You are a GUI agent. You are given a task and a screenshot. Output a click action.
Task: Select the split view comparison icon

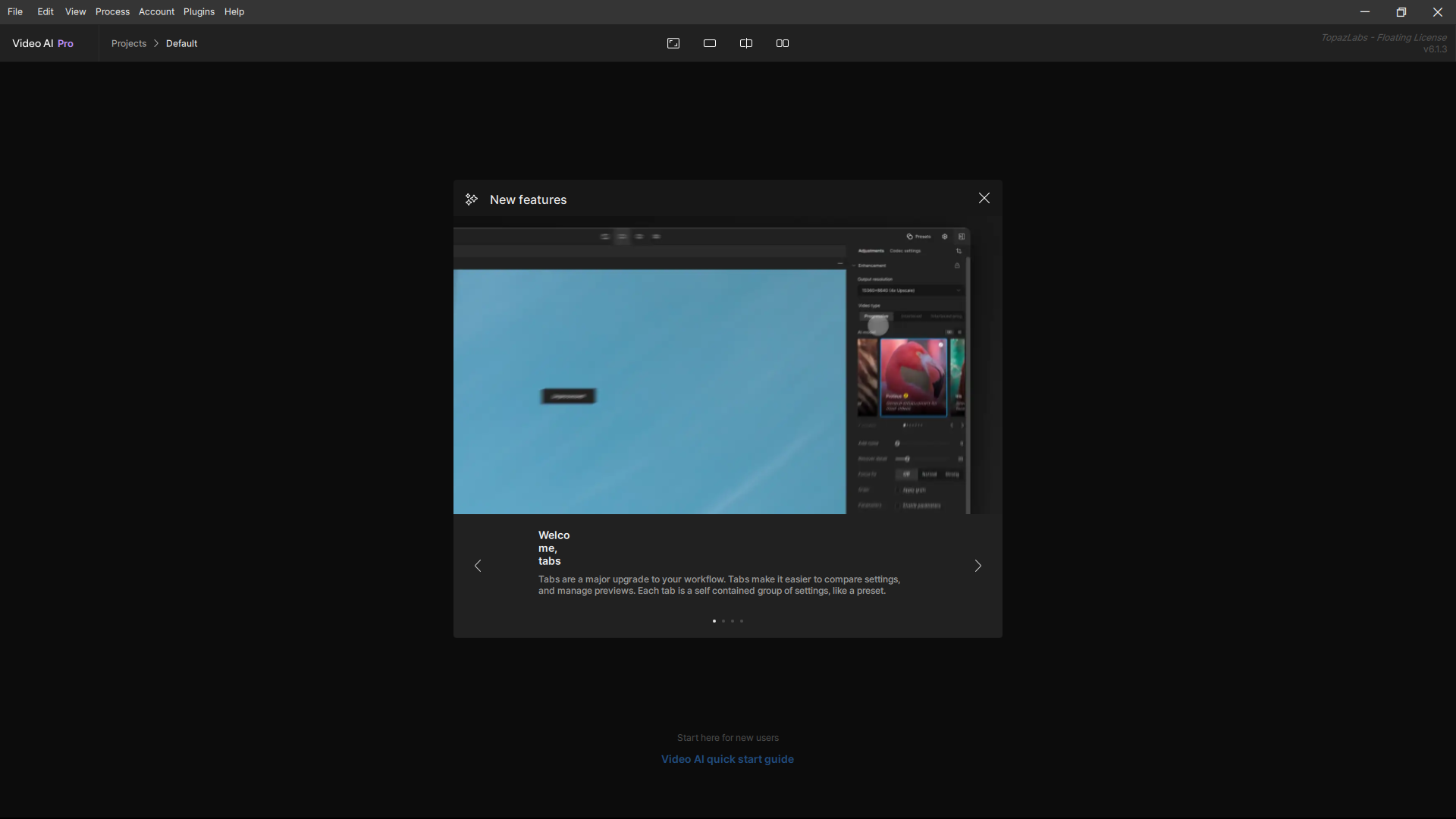746,43
